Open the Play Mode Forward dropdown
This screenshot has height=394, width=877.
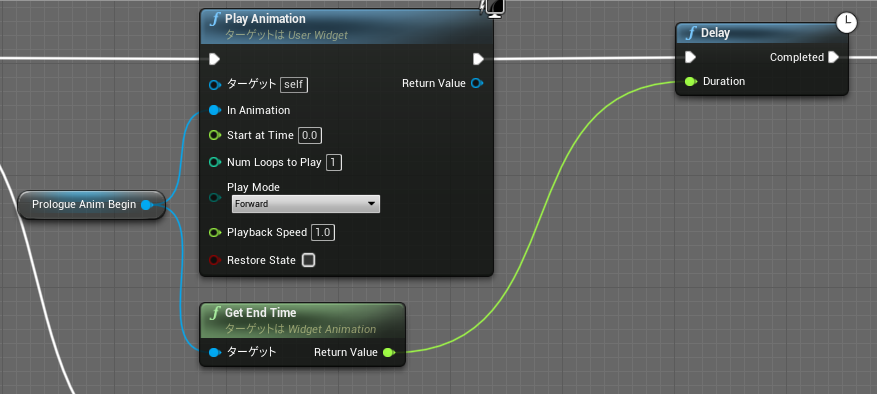point(306,204)
